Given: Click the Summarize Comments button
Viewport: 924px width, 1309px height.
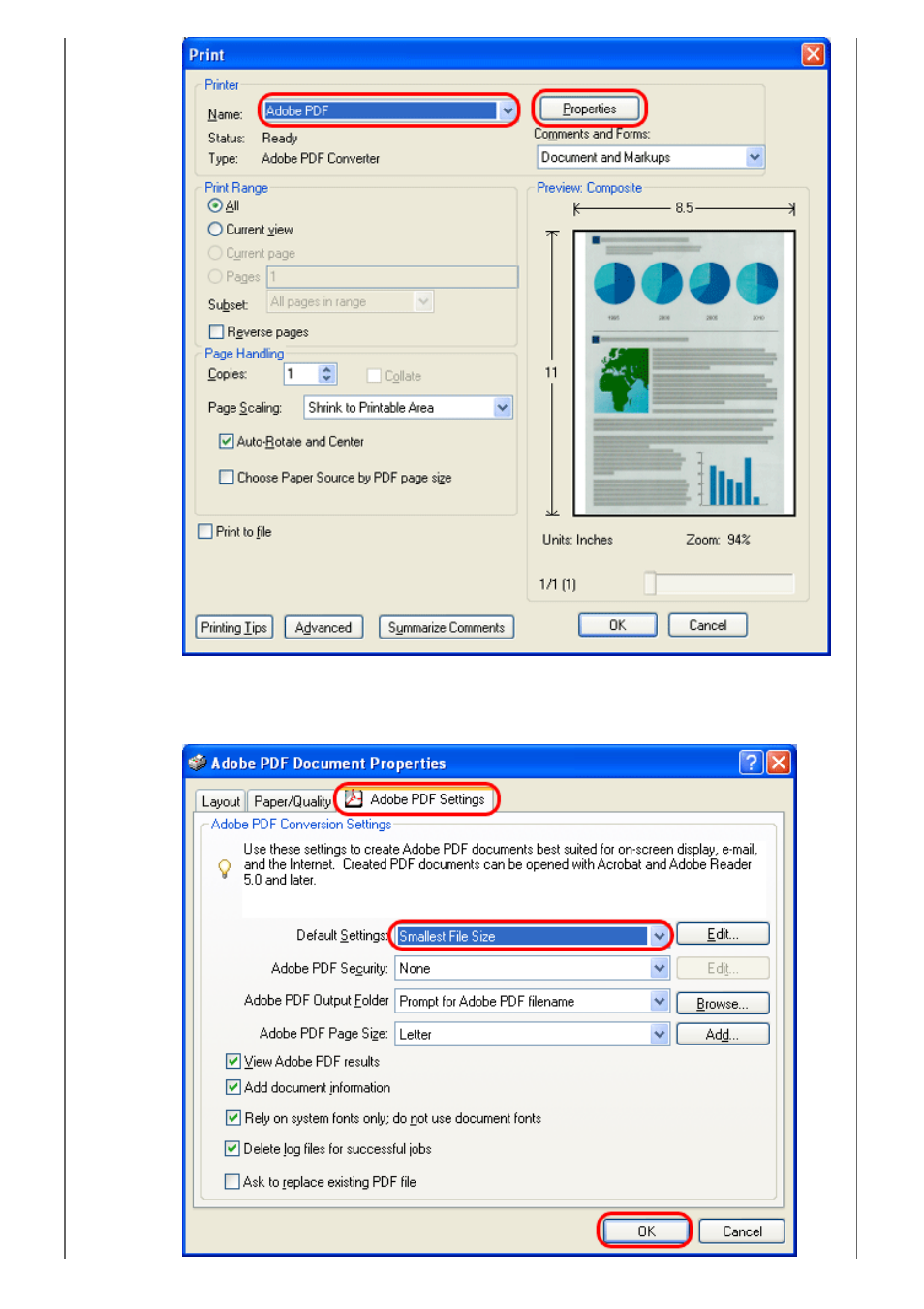Looking at the screenshot, I should [x=447, y=627].
